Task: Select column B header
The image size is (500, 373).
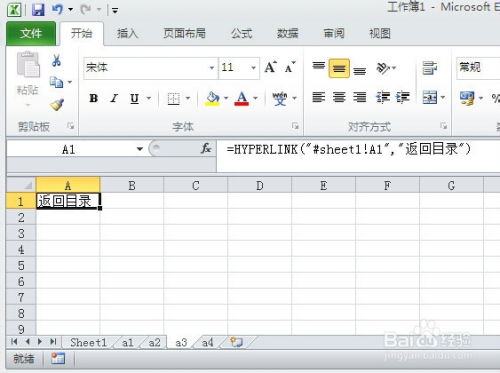Action: (x=132, y=185)
